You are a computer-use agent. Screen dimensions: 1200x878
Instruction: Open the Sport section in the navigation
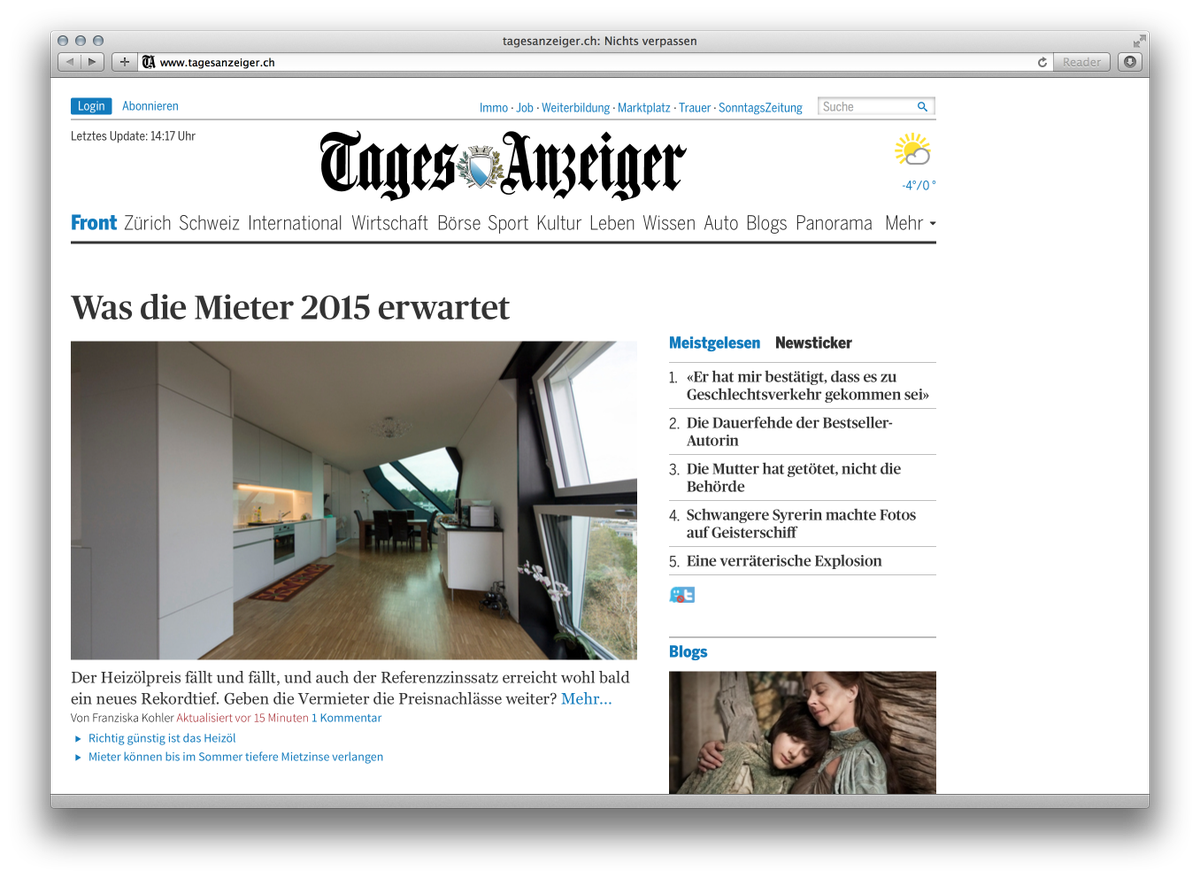pos(508,223)
